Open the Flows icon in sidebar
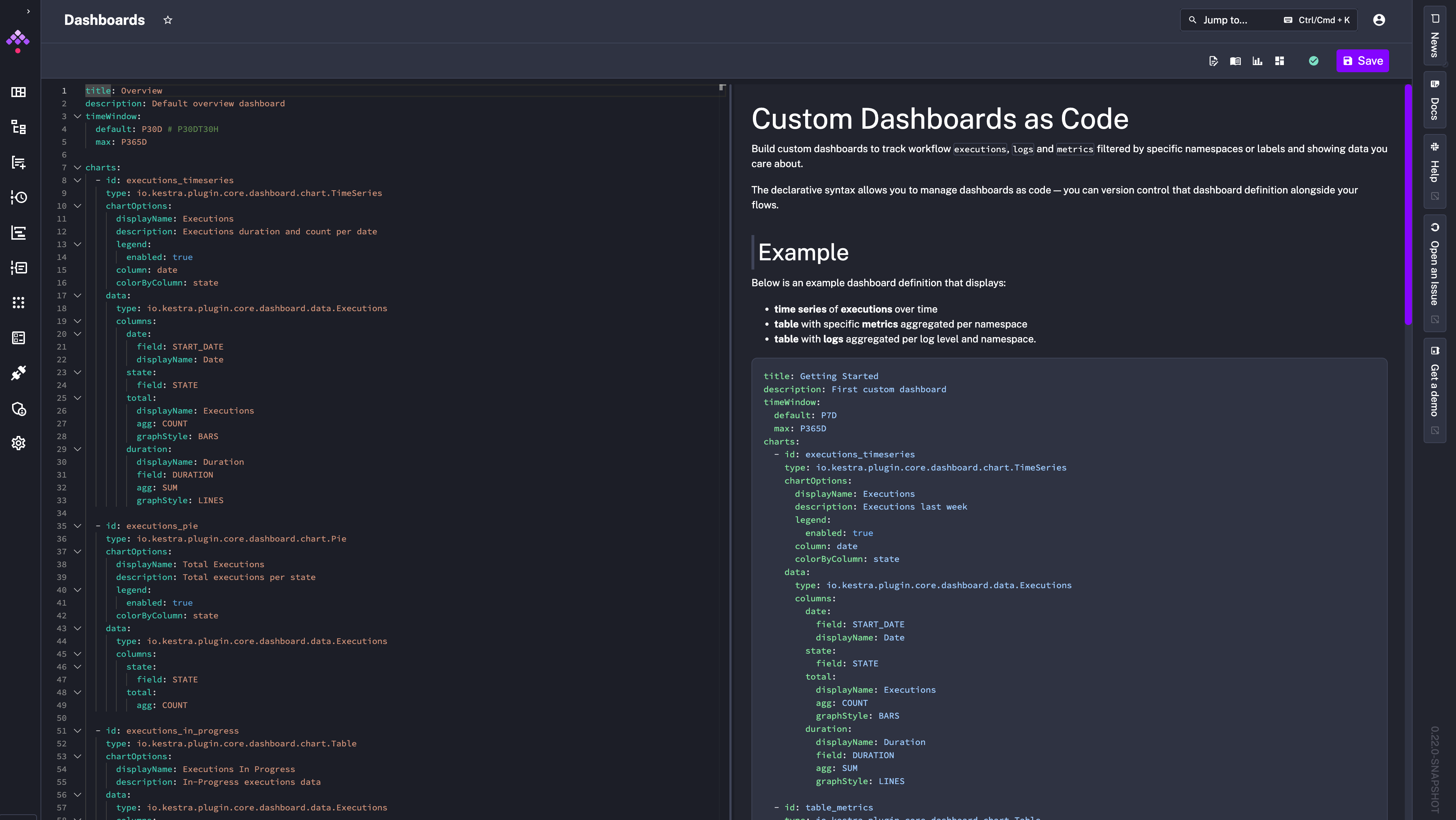This screenshot has height=820, width=1456. [x=18, y=127]
